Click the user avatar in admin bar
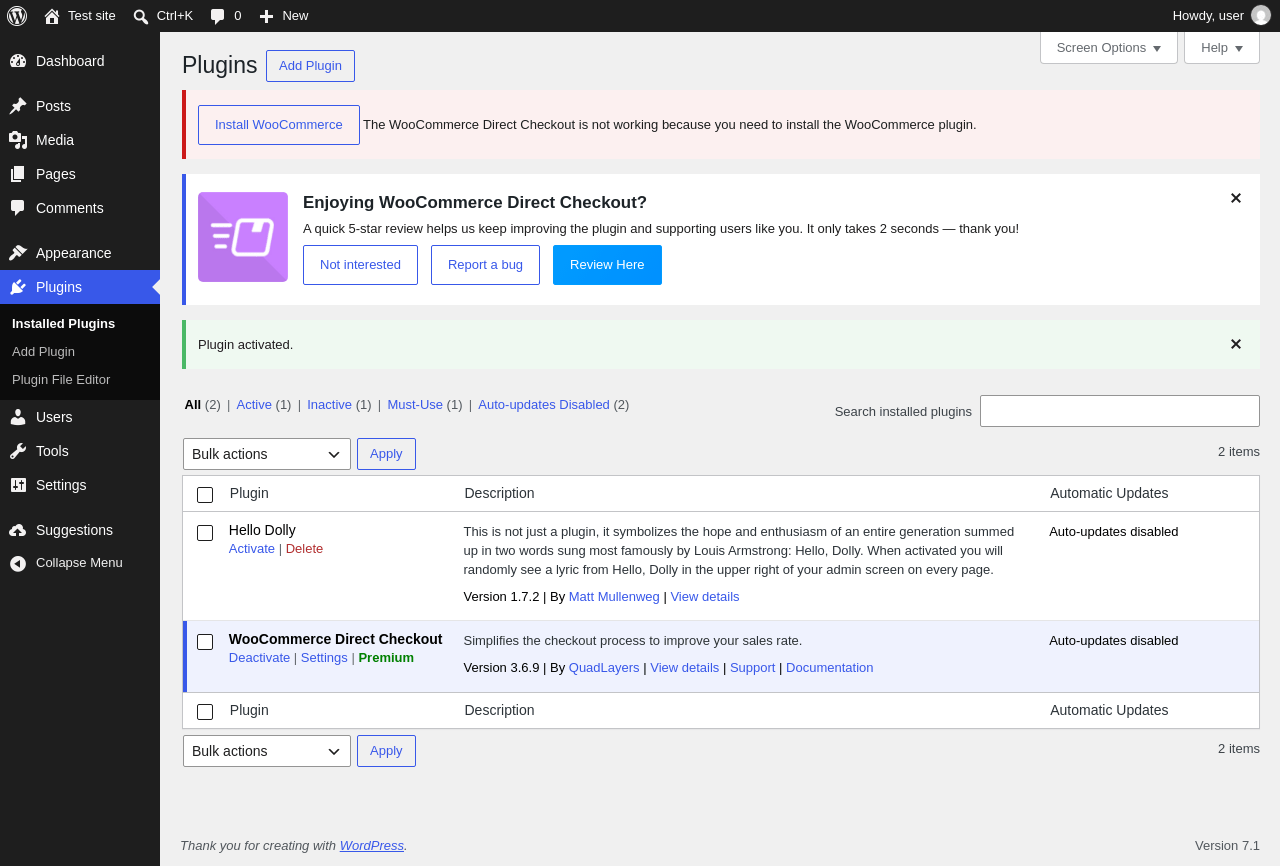This screenshot has width=1280, height=866. point(1261,15)
